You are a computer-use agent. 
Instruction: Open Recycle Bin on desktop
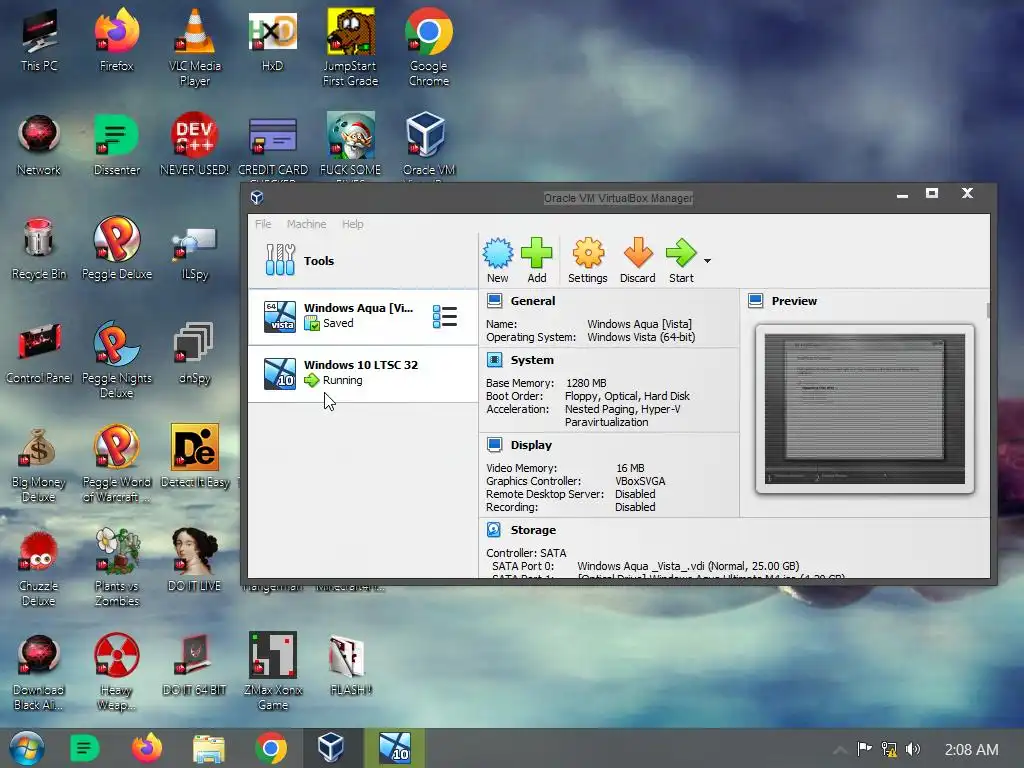click(39, 249)
